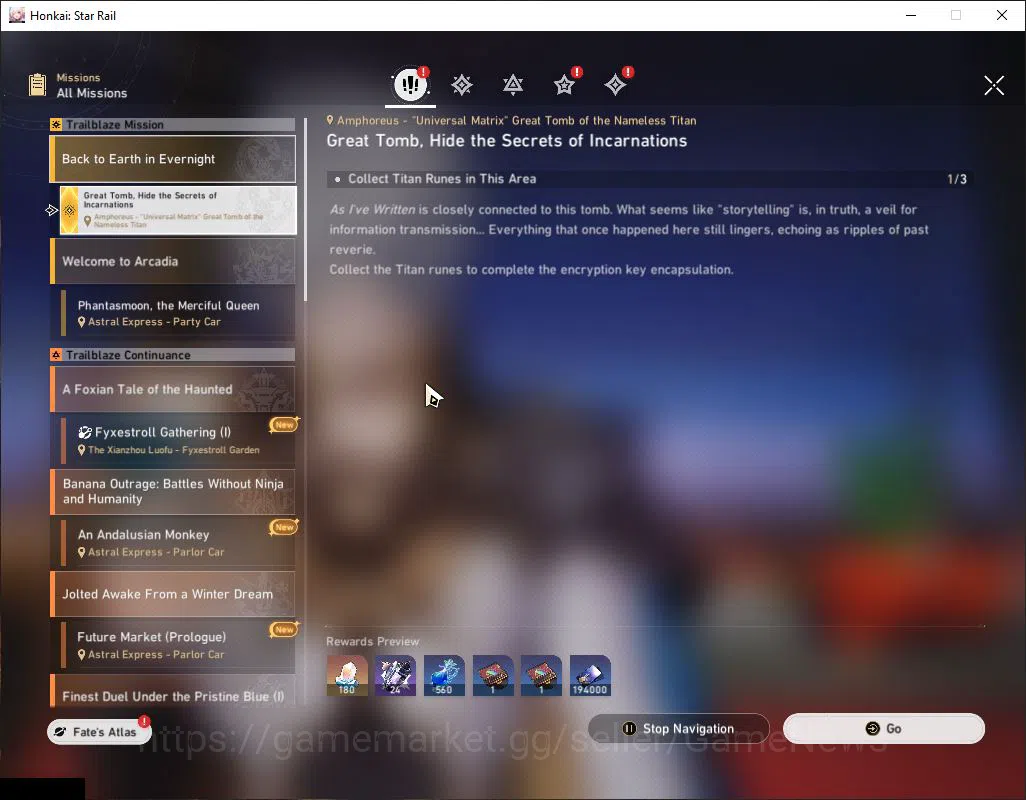Click the window maximize button
The height and width of the screenshot is (800, 1026).
point(956,15)
